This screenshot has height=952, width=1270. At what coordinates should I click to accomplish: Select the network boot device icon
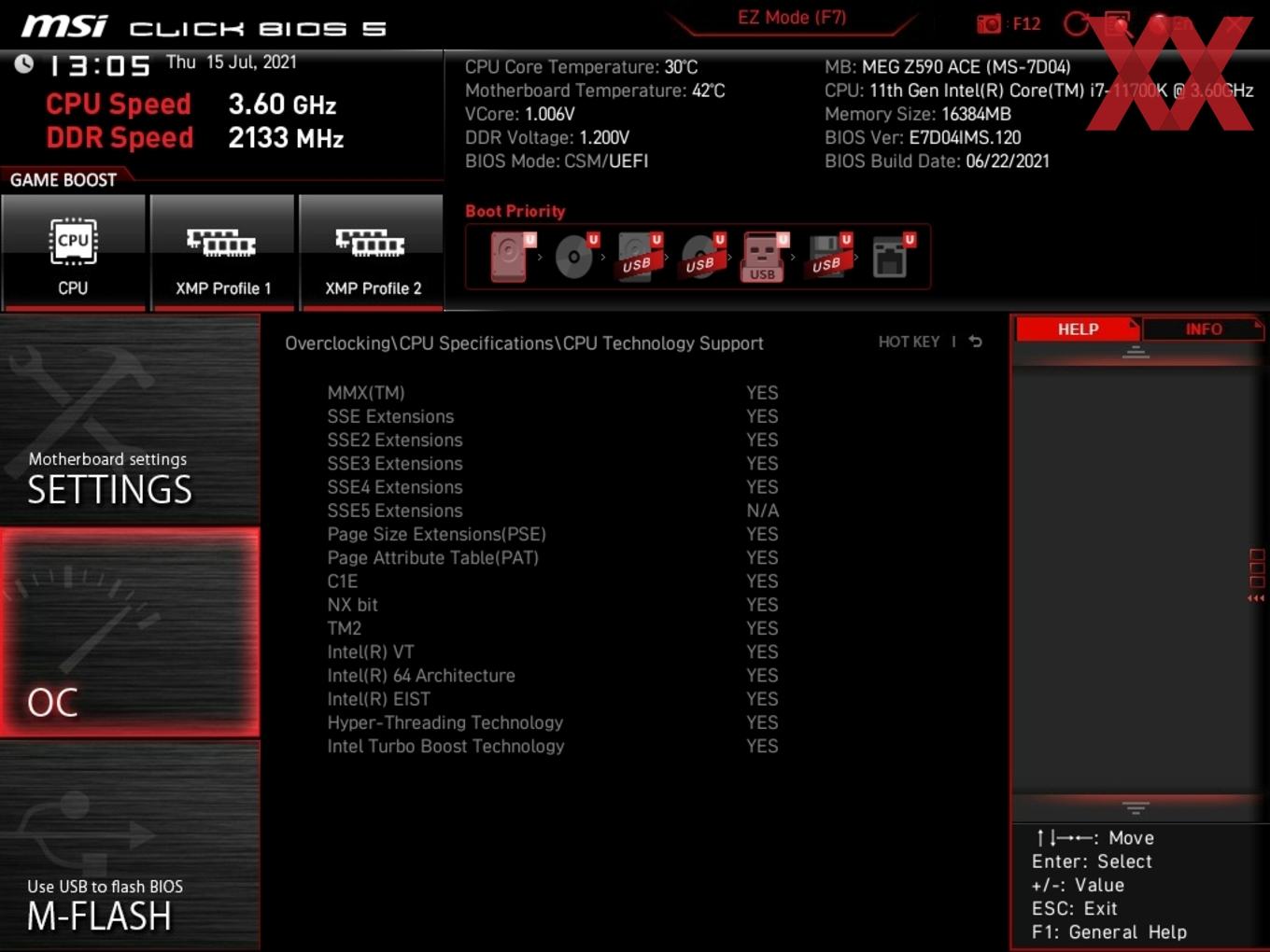(893, 257)
